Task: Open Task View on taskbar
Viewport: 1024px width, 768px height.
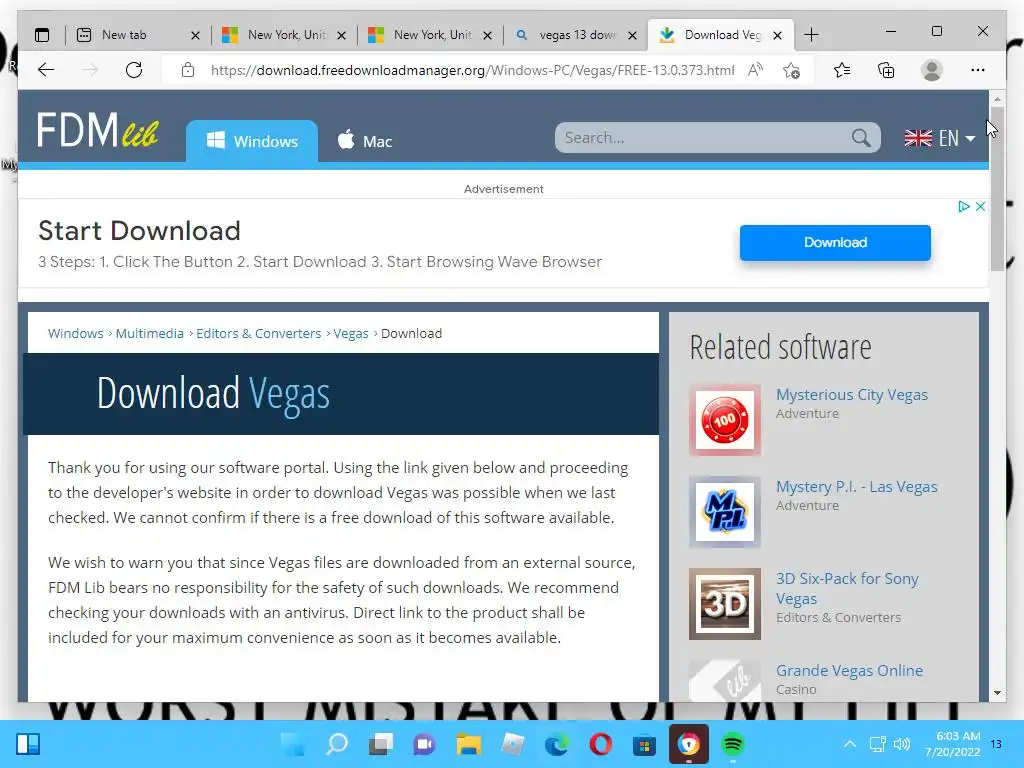Action: [381, 744]
